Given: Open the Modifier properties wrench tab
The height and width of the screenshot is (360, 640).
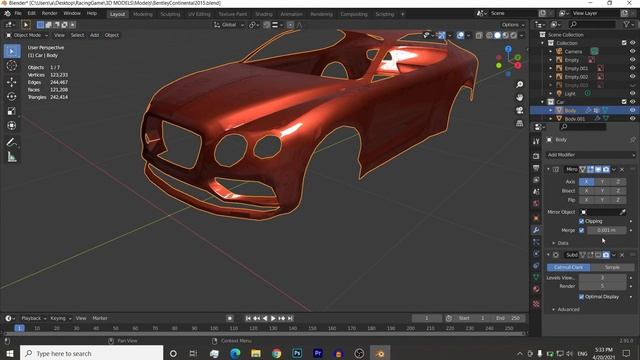Looking at the screenshot, I should point(536,230).
